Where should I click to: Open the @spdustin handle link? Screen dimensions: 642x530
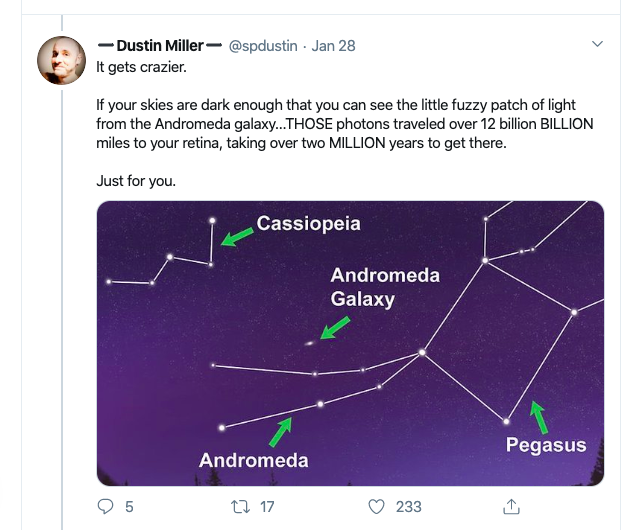click(x=264, y=46)
